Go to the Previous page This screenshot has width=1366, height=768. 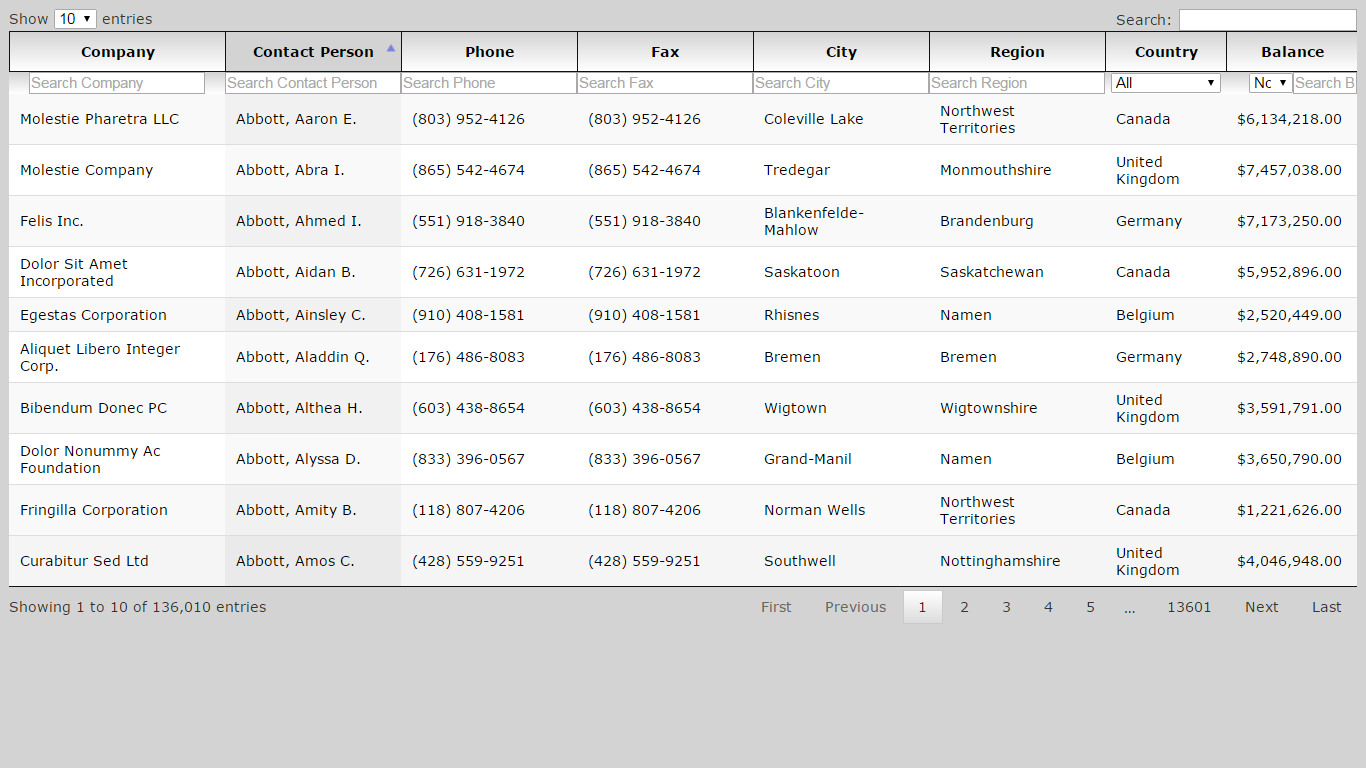(x=855, y=607)
